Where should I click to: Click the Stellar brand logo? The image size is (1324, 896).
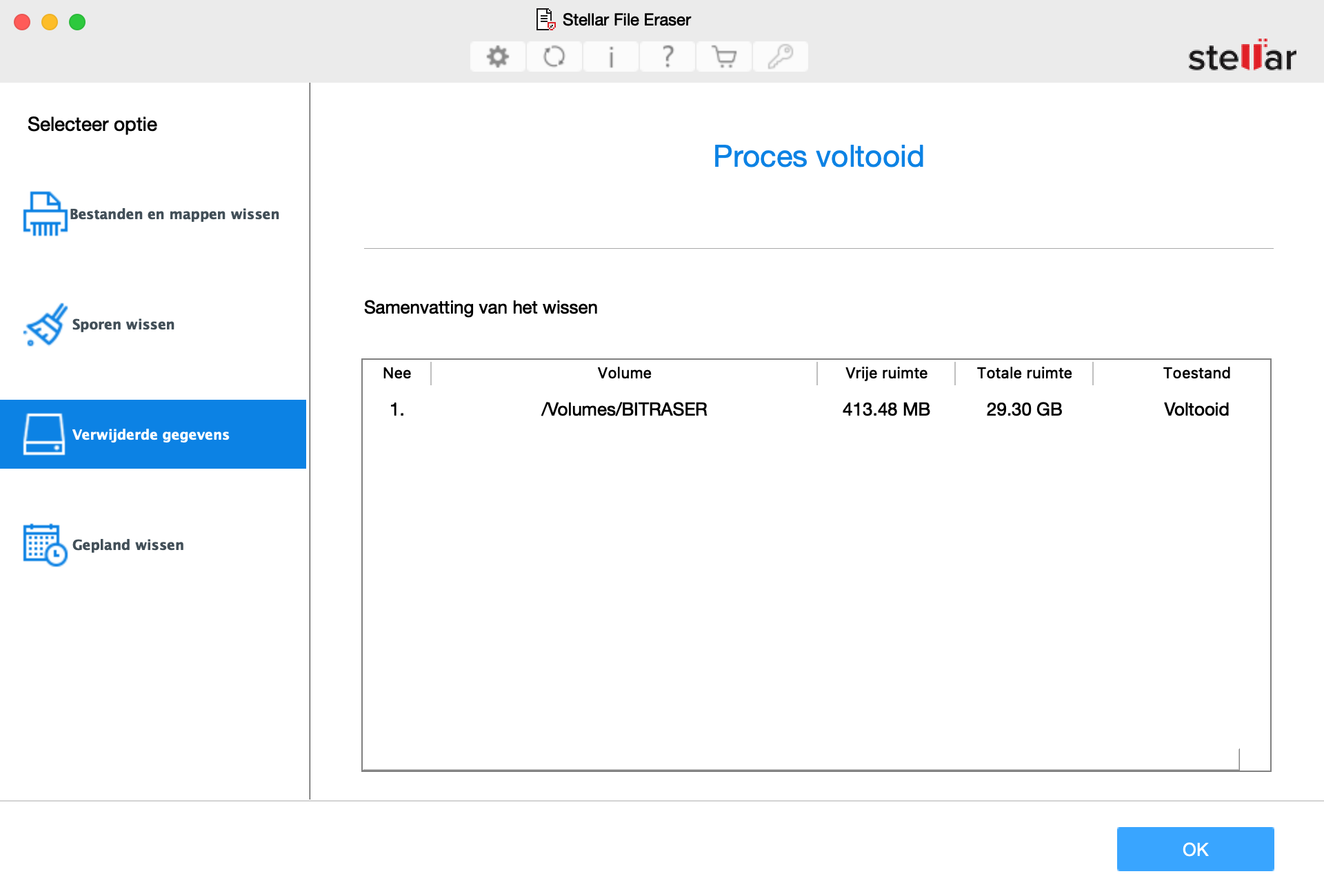[x=1242, y=56]
